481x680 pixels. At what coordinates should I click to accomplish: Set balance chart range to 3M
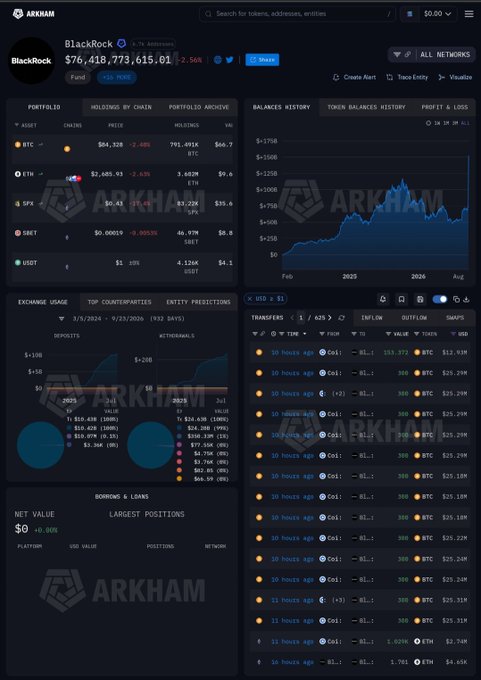(x=455, y=123)
